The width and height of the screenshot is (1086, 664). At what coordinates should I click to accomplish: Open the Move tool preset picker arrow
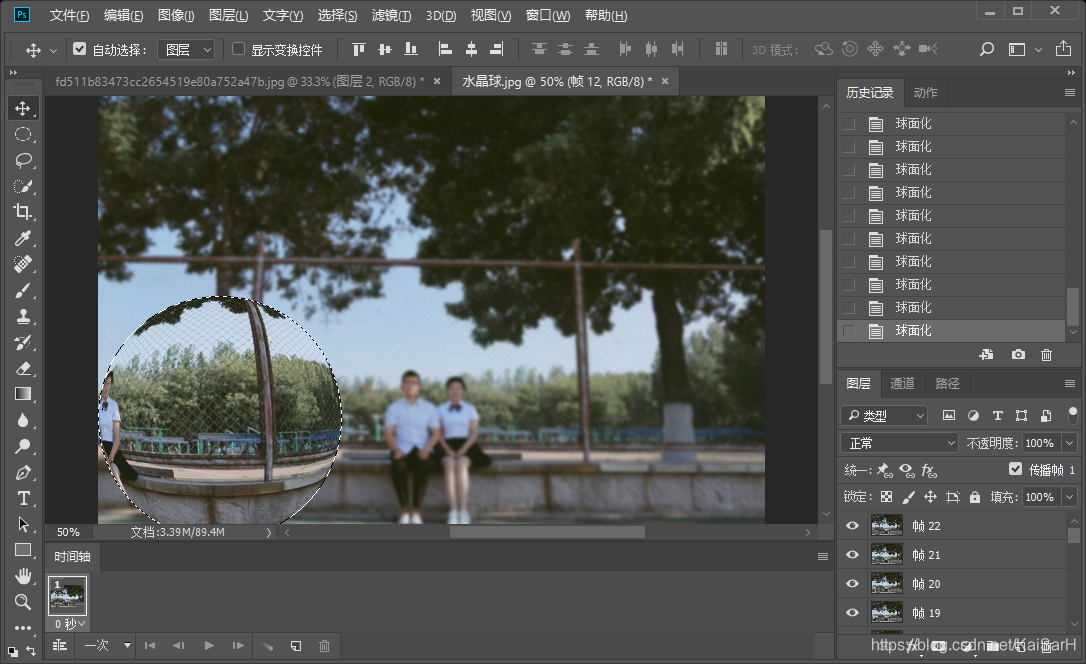pyautogui.click(x=53, y=51)
